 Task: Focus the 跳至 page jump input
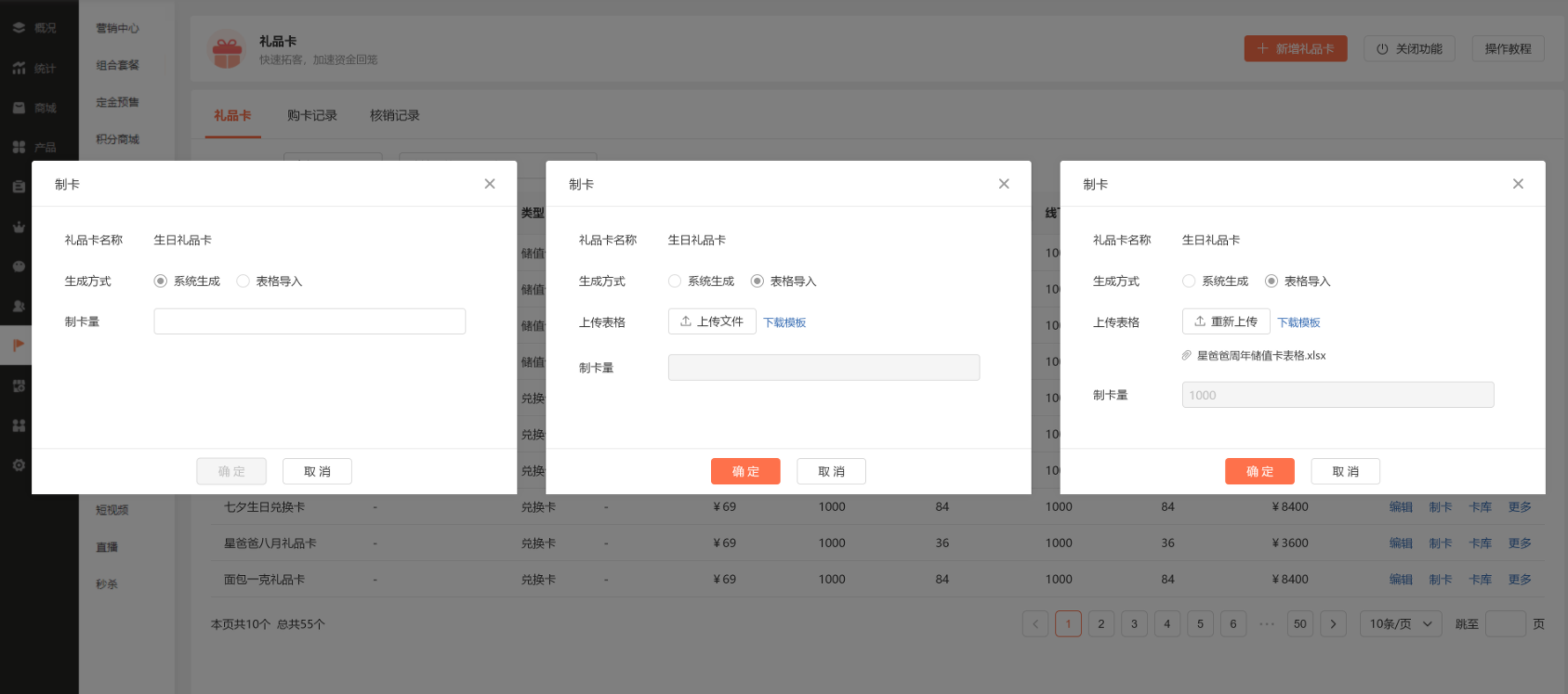[1505, 624]
